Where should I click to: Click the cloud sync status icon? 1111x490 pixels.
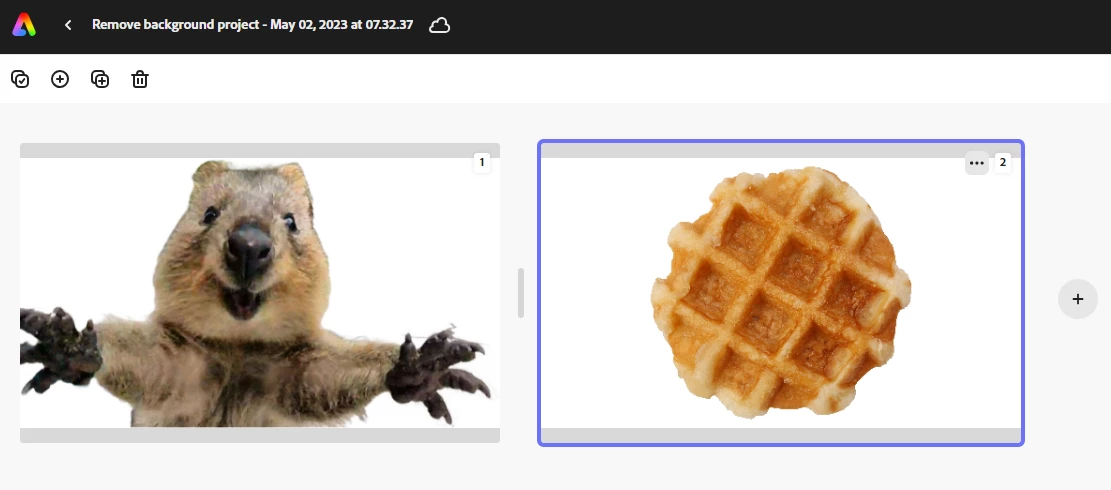click(439, 25)
